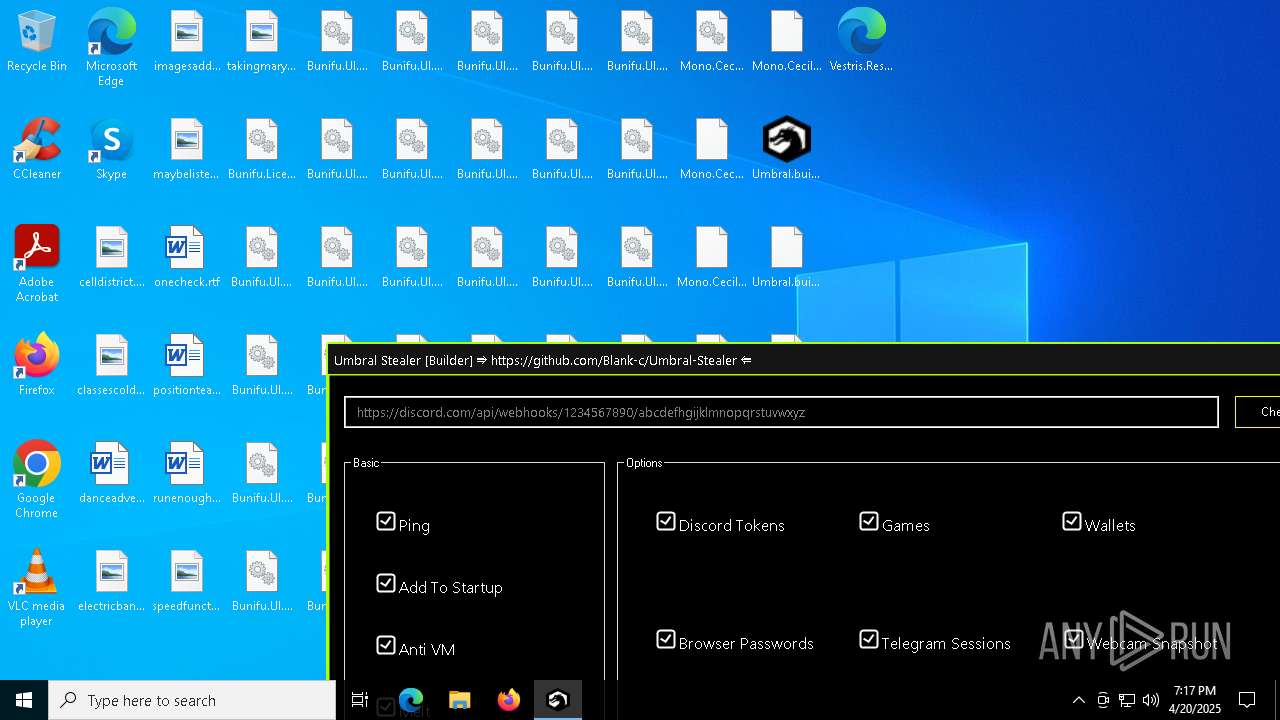Open the Firefox desktop shortcut
Screen dimensions: 1280x720
pyautogui.click(x=37, y=366)
